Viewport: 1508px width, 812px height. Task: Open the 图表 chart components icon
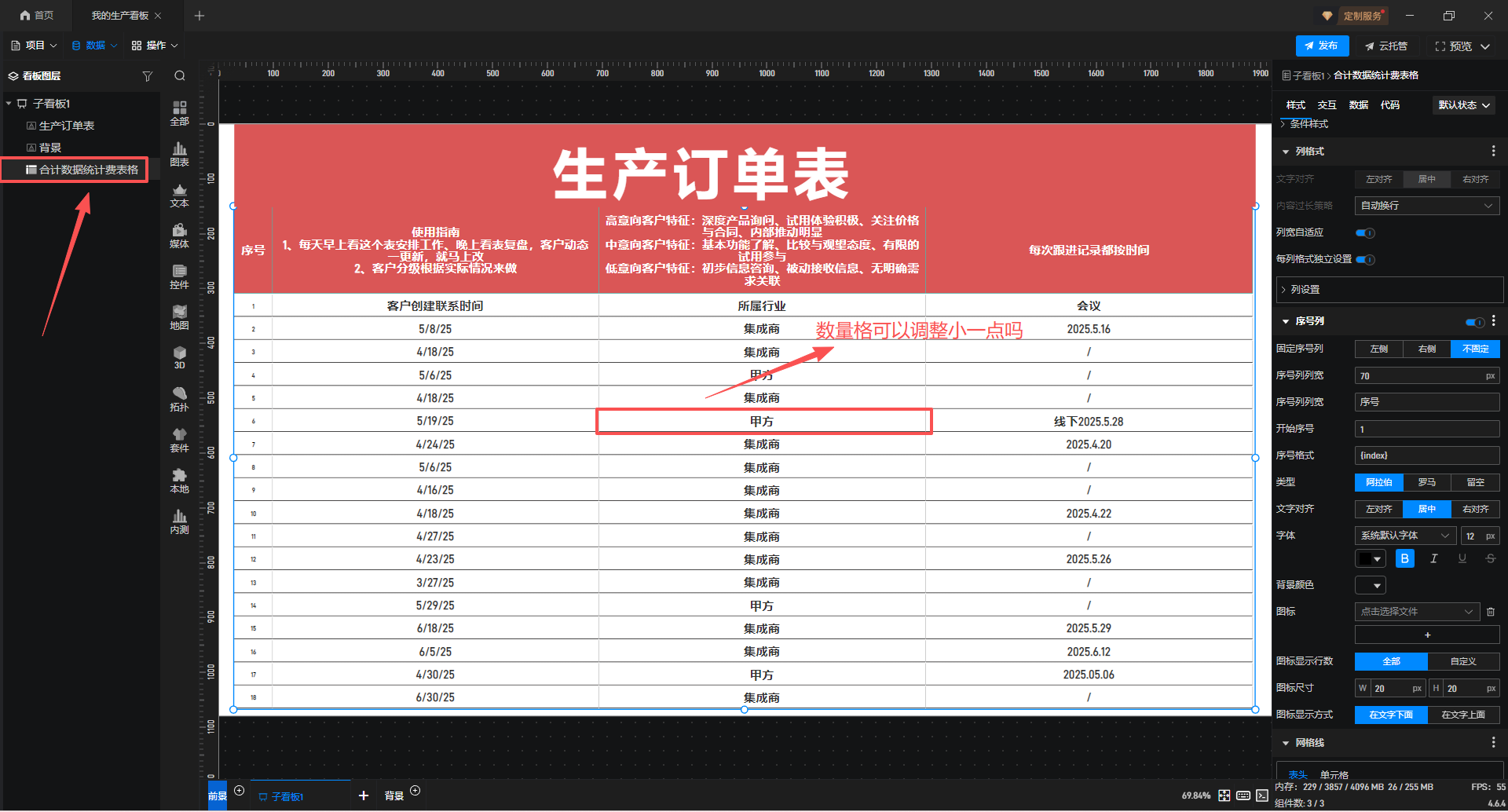pyautogui.click(x=179, y=153)
